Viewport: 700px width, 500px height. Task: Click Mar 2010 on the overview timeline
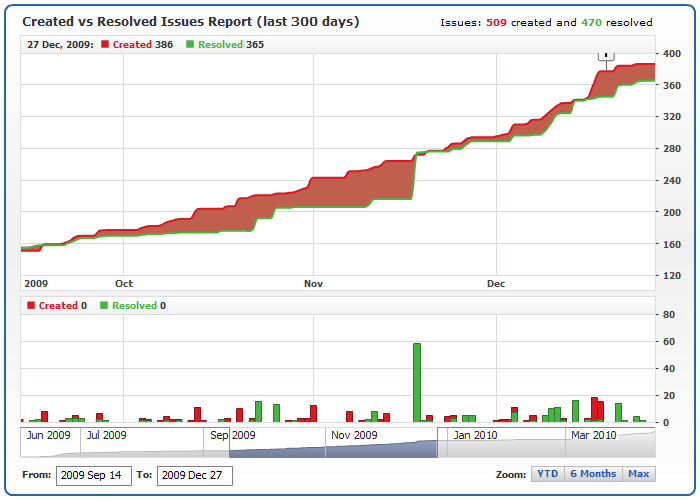click(x=594, y=435)
